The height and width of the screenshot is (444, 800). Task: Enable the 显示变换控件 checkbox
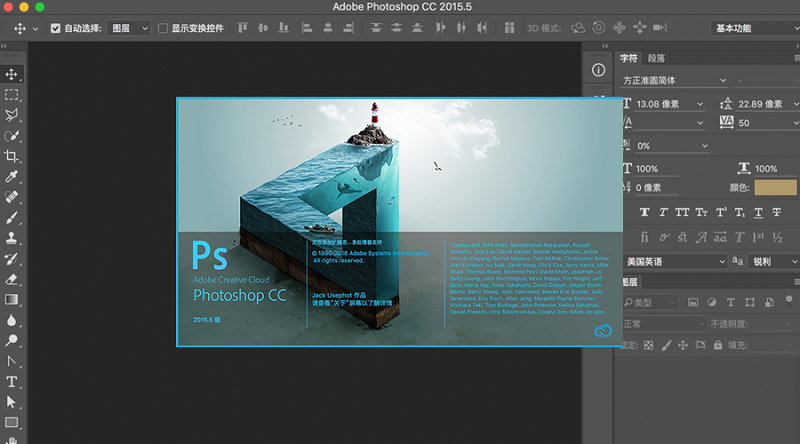(x=163, y=29)
